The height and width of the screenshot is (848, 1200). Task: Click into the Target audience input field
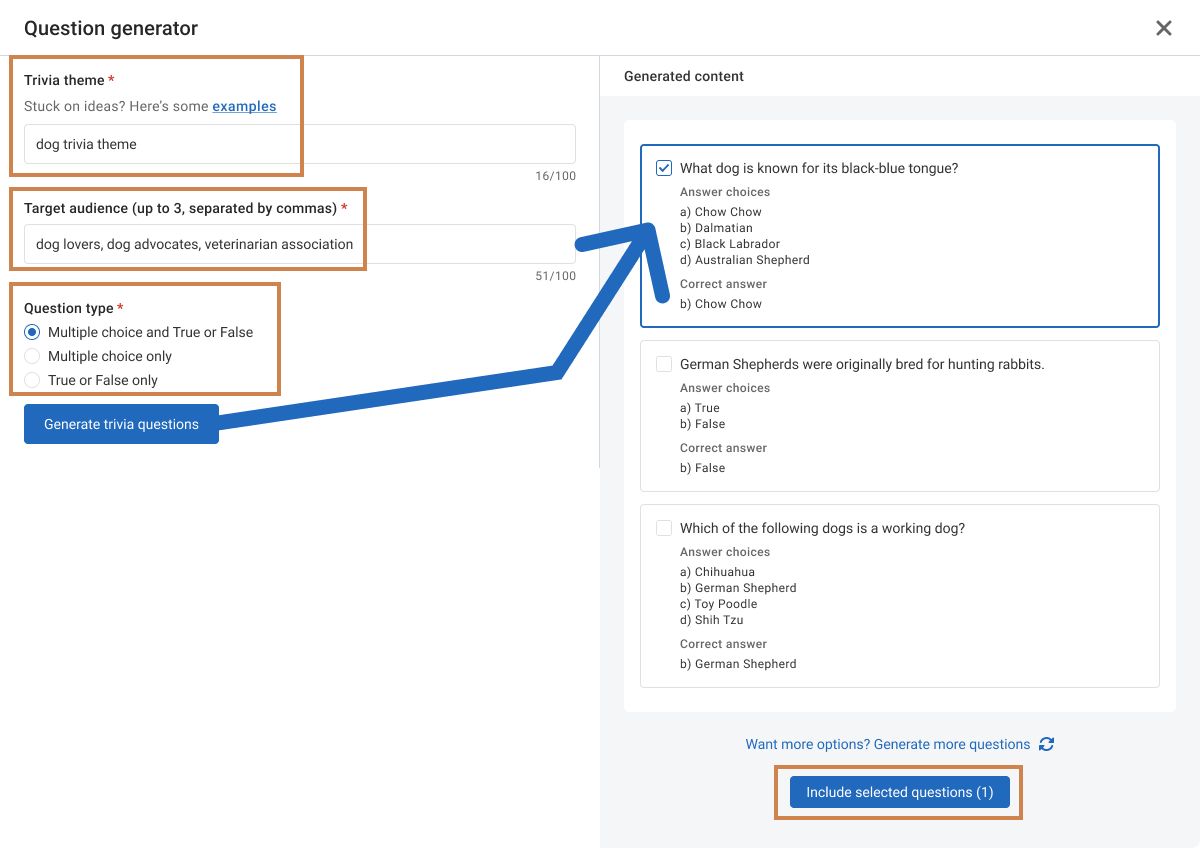click(x=300, y=244)
